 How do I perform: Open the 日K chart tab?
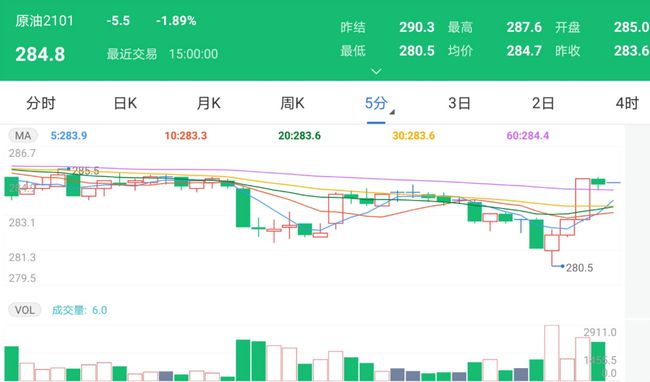[x=125, y=103]
